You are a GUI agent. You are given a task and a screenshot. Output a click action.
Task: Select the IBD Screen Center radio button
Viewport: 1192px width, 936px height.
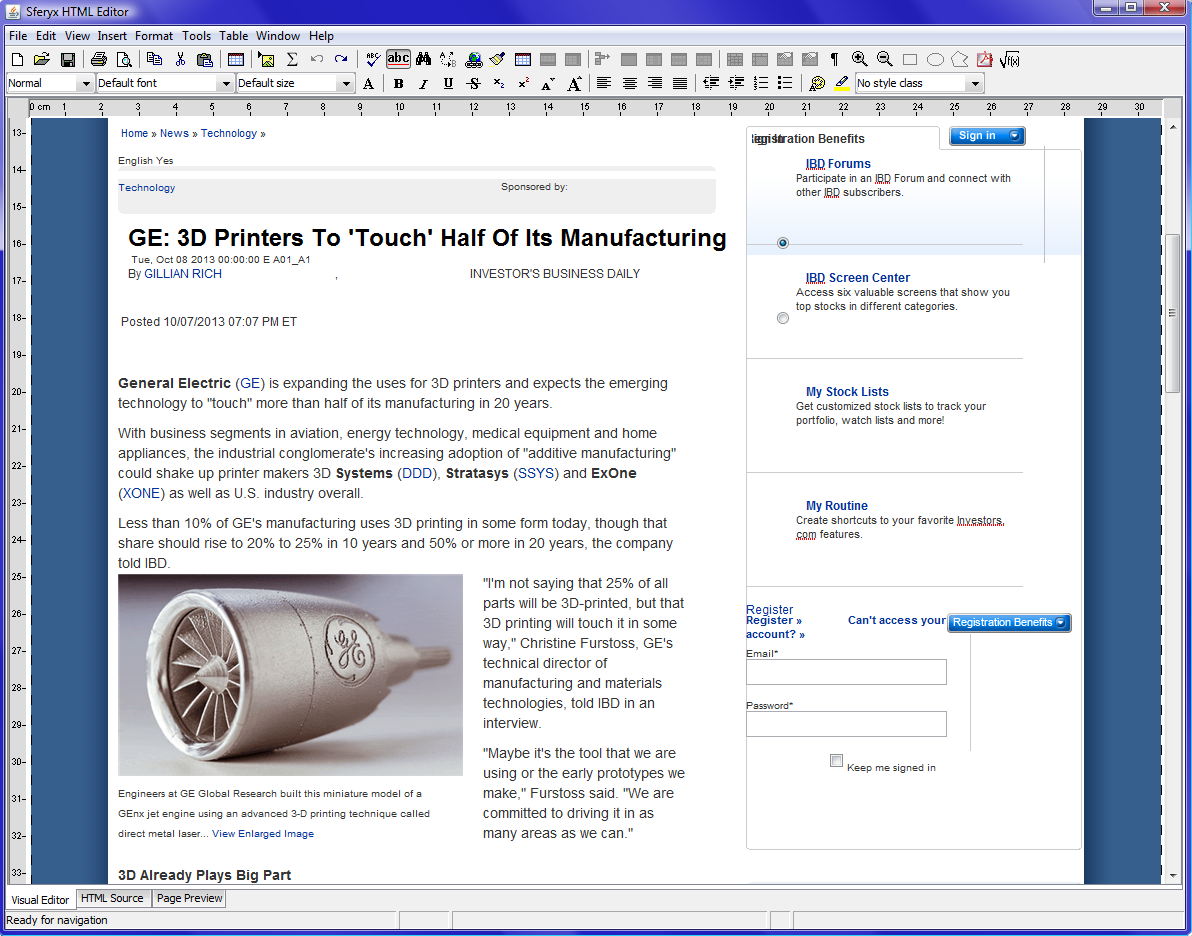point(783,317)
